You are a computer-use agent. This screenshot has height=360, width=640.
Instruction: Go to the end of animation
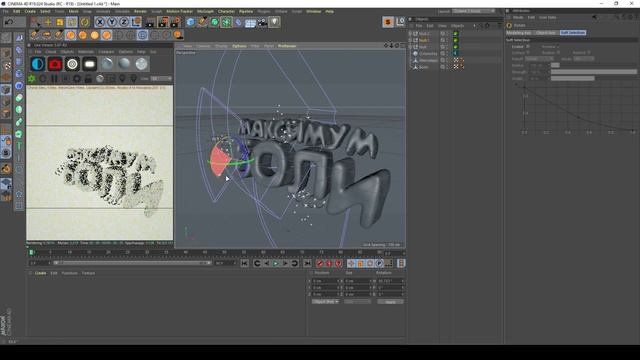(307, 264)
